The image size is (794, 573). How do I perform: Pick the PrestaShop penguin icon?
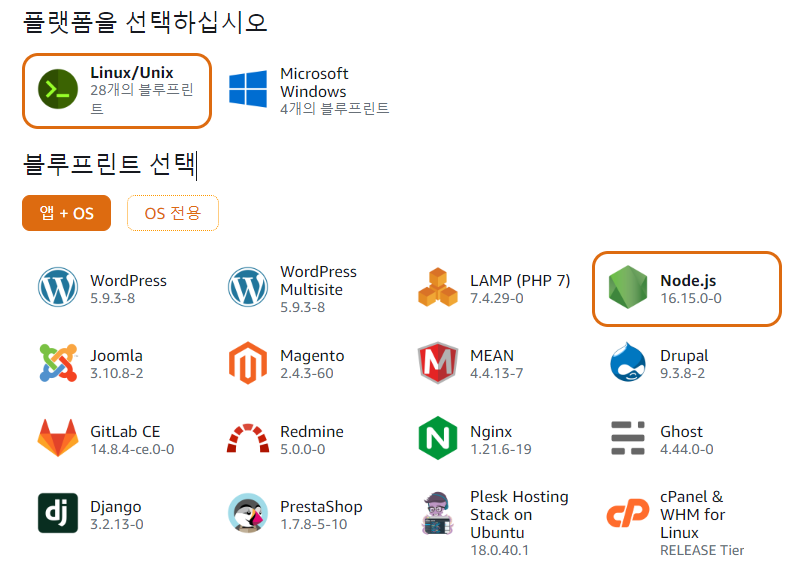[248, 513]
